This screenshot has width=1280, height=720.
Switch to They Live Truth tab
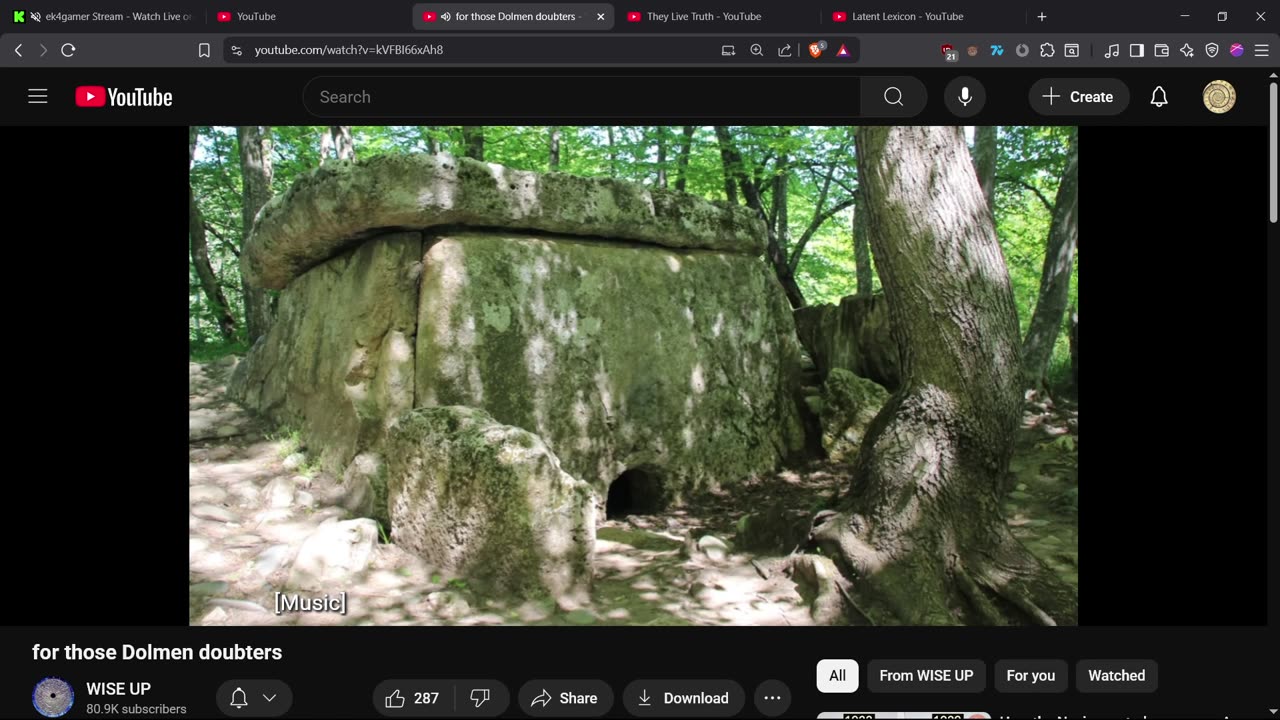click(716, 17)
